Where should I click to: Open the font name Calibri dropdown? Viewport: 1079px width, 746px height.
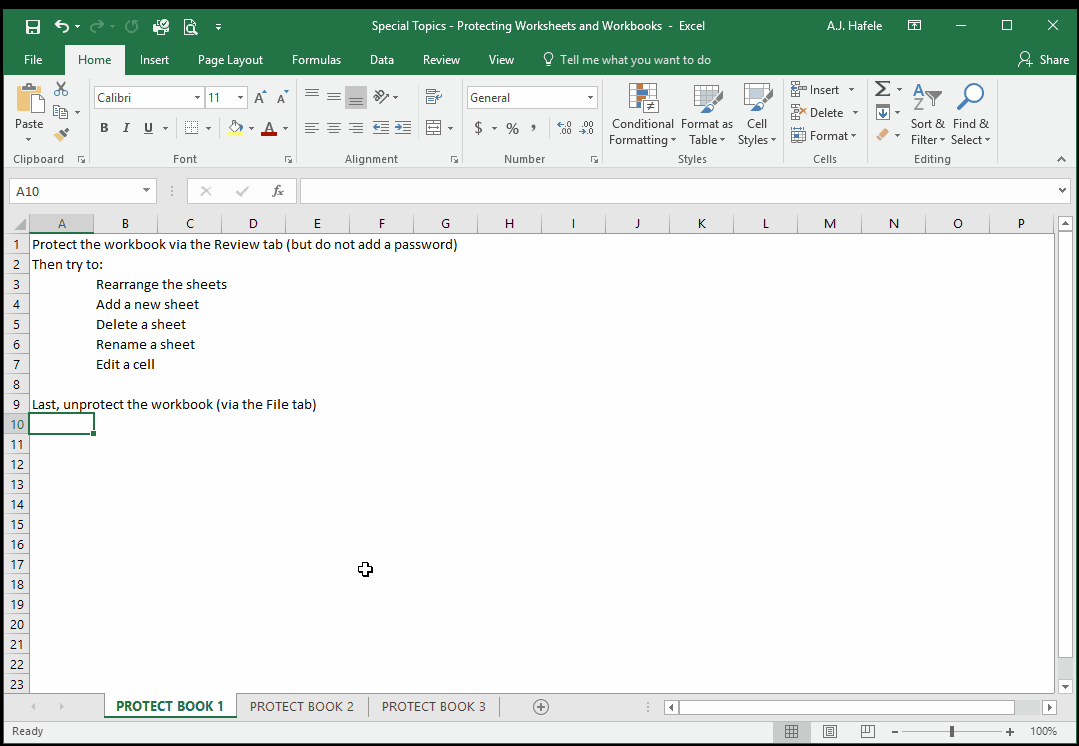(197, 98)
